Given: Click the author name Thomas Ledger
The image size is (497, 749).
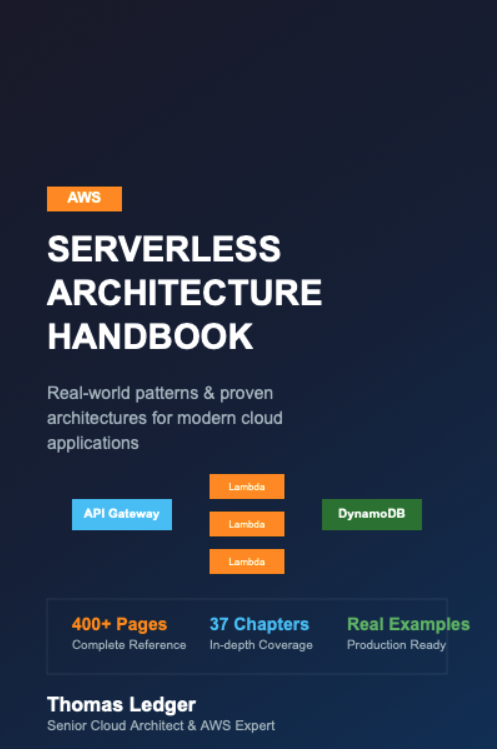Looking at the screenshot, I should (x=121, y=705).
